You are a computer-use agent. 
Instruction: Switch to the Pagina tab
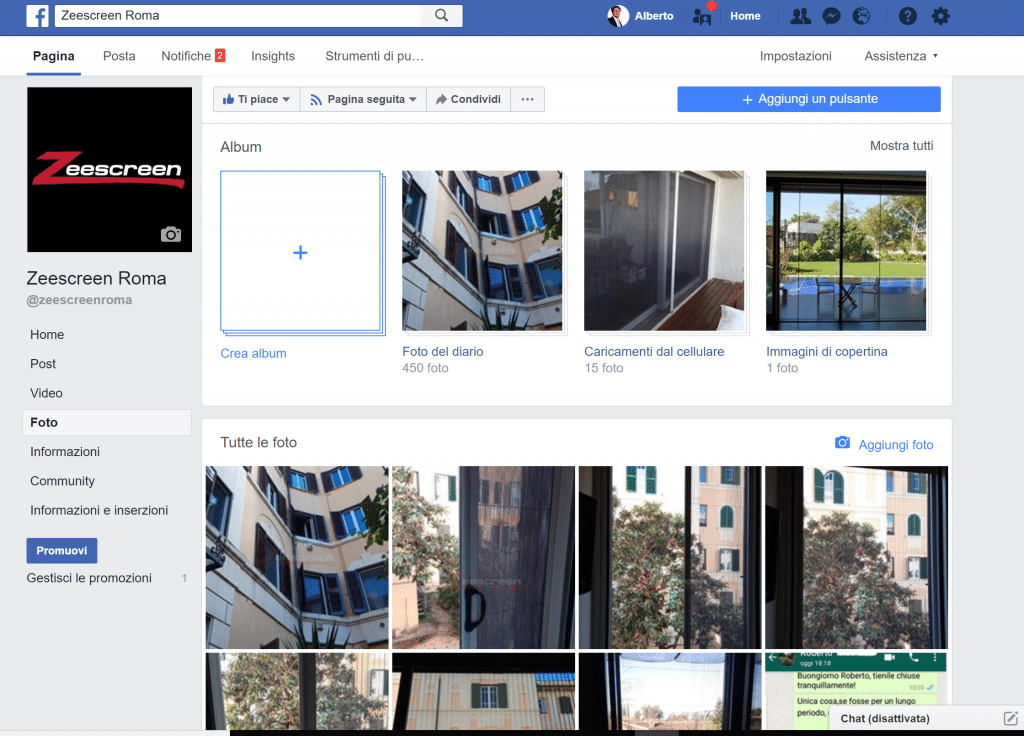[x=54, y=56]
